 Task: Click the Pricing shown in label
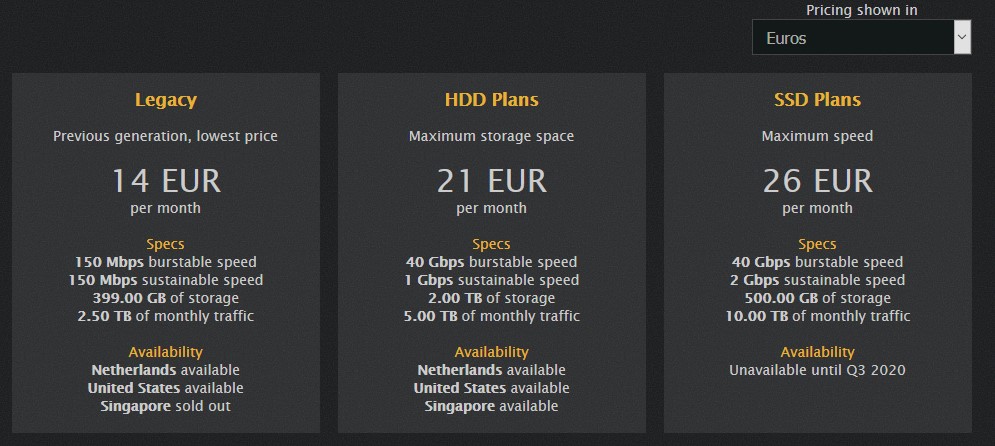tap(862, 10)
